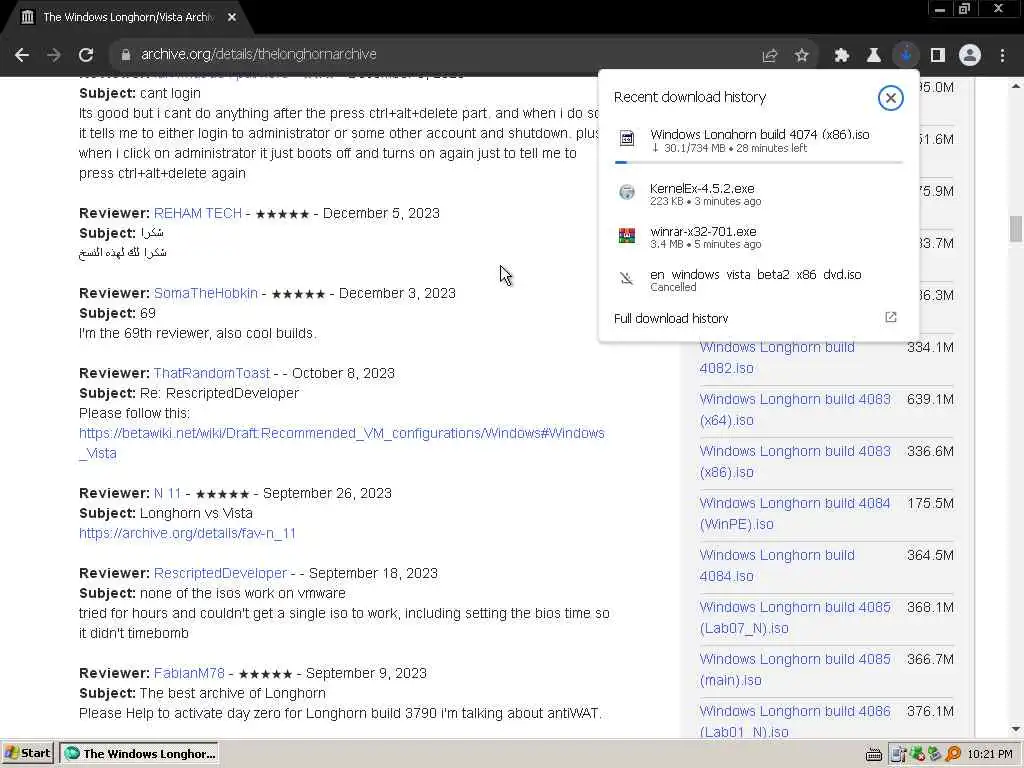Click the page scrollbar thumb

(1016, 229)
